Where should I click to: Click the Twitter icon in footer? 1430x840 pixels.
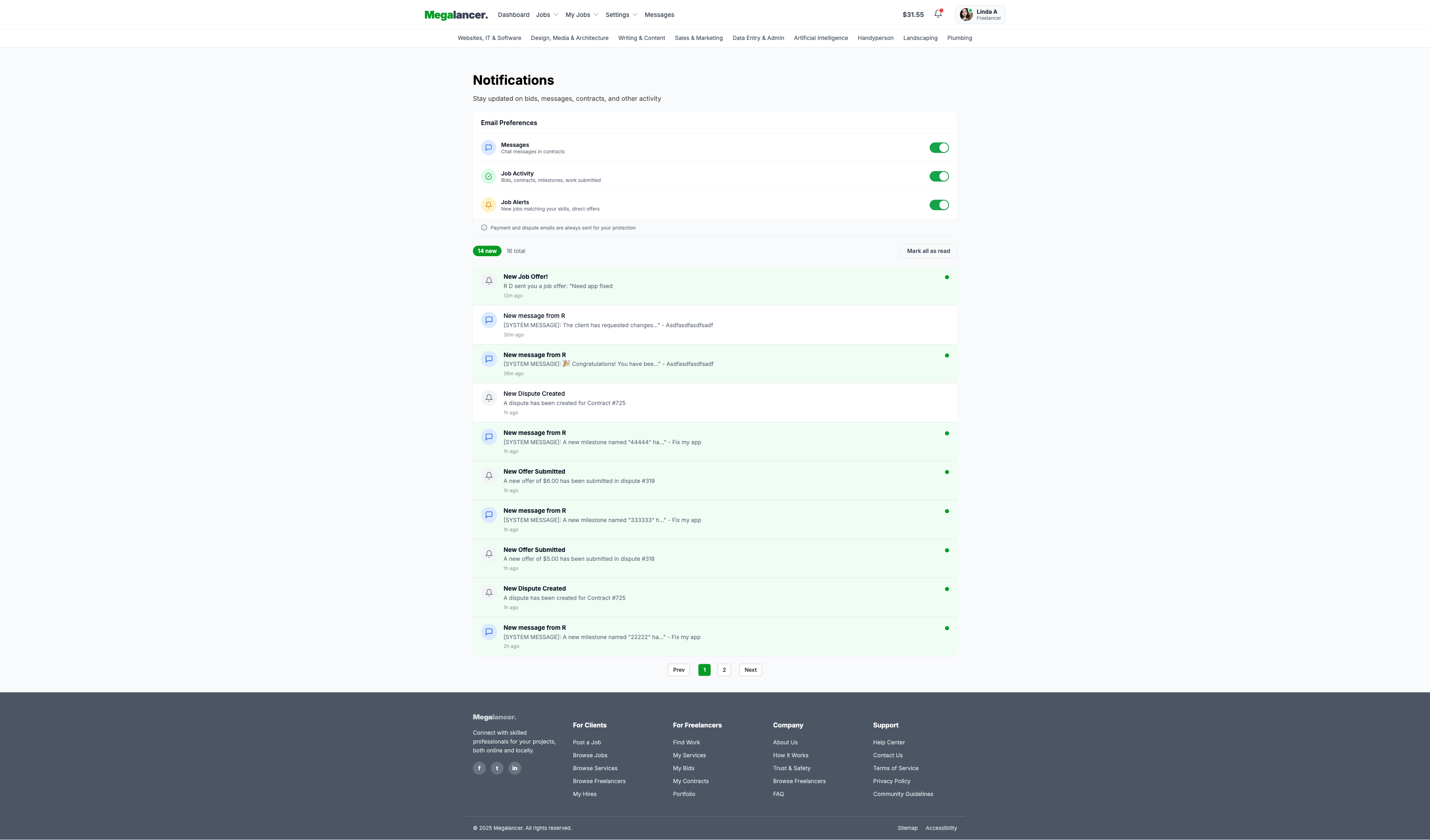coord(497,768)
